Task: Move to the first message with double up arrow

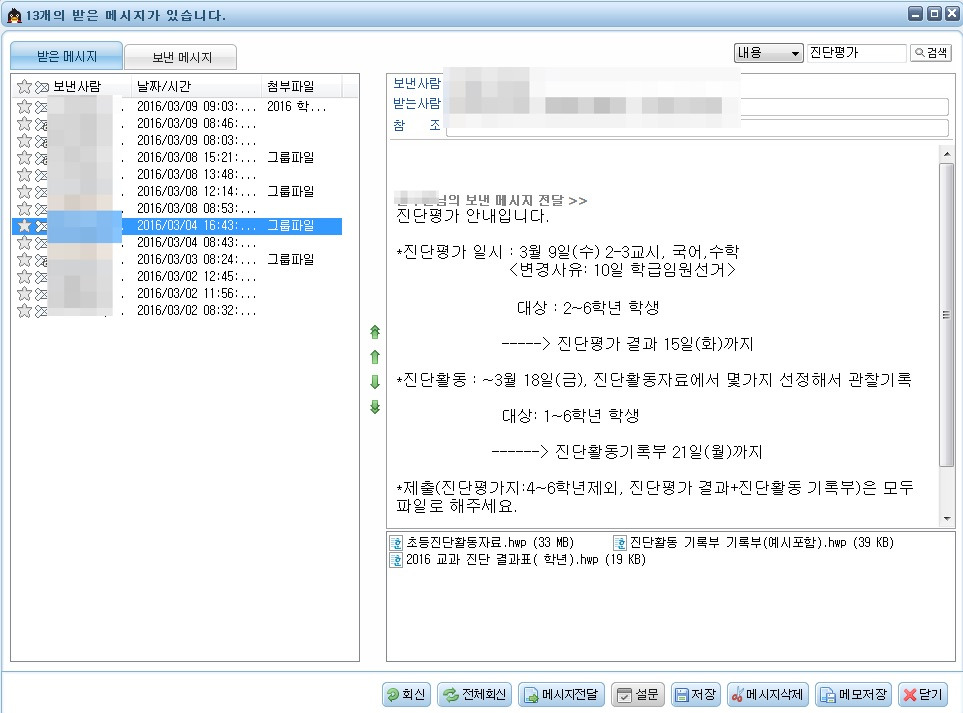Action: pos(375,332)
